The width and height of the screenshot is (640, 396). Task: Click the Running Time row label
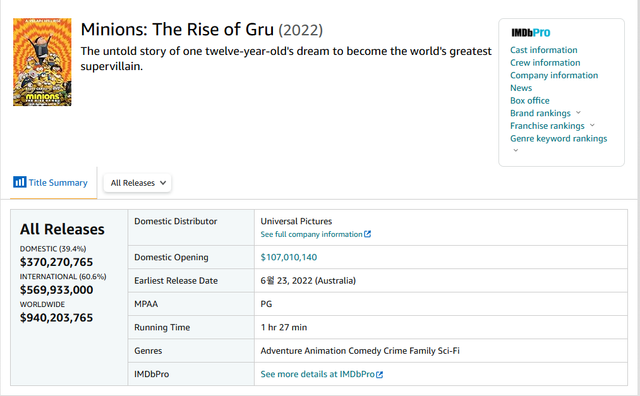(162, 327)
